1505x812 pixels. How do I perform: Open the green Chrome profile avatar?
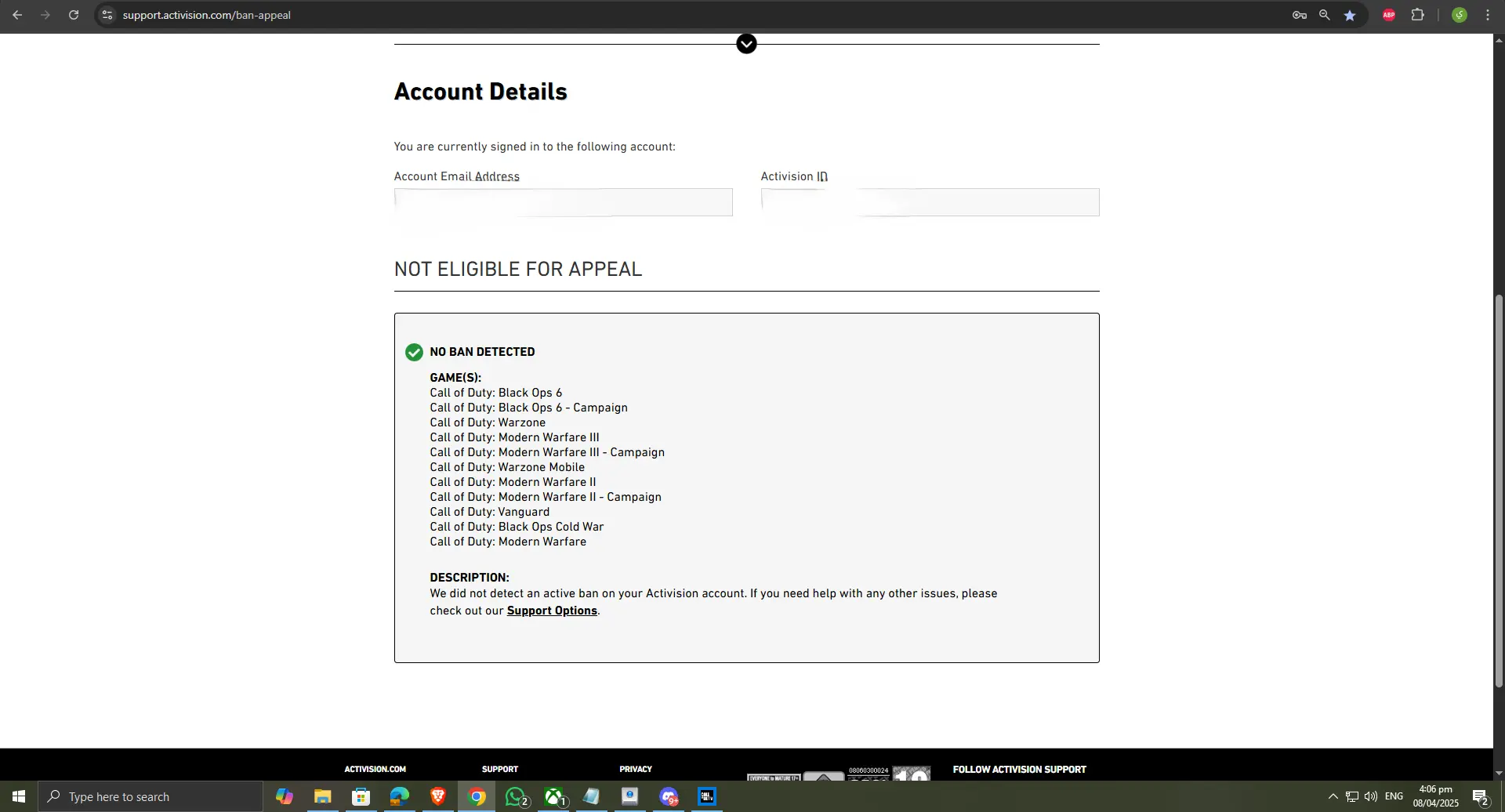click(x=1459, y=15)
